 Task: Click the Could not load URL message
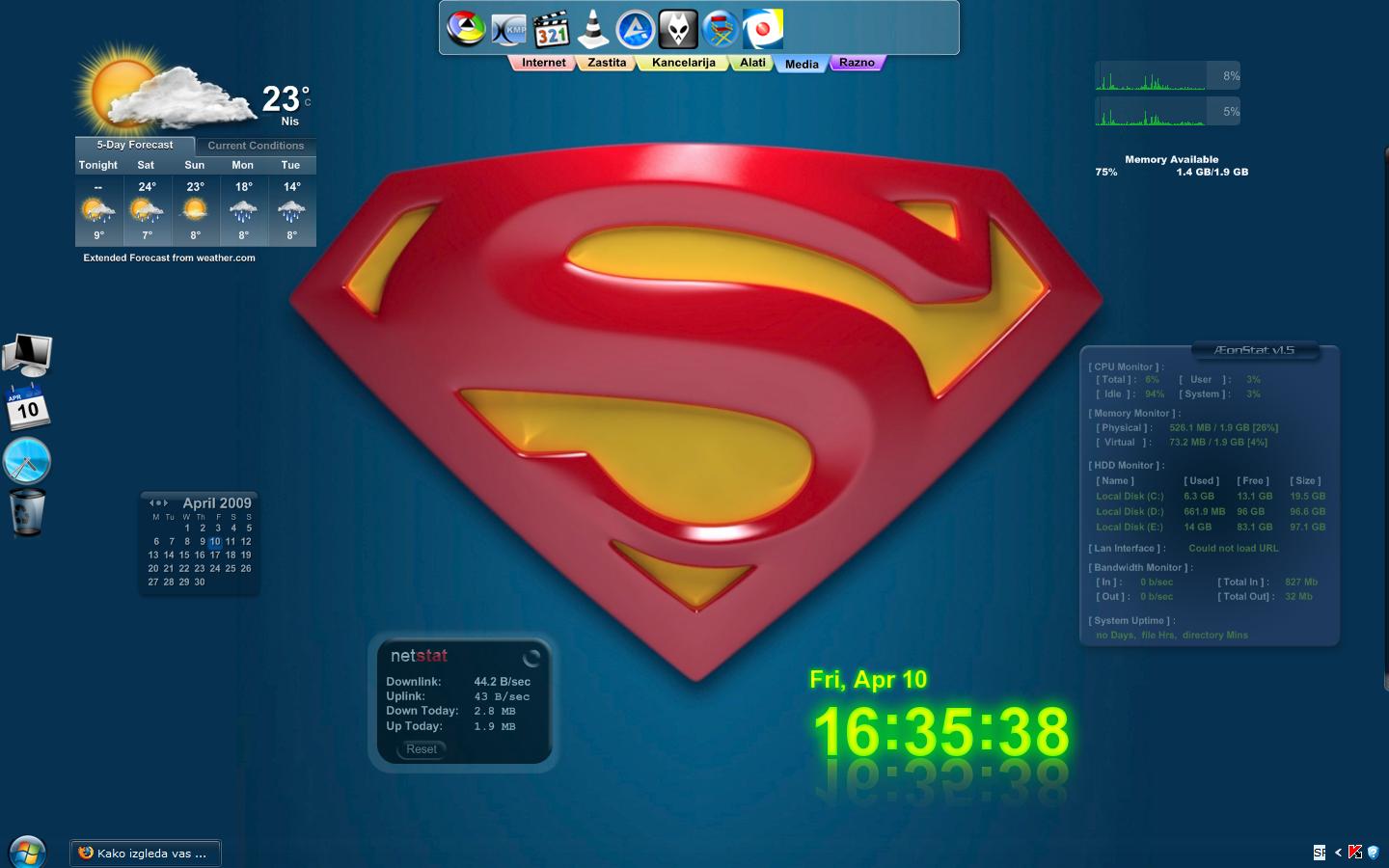point(1234,549)
